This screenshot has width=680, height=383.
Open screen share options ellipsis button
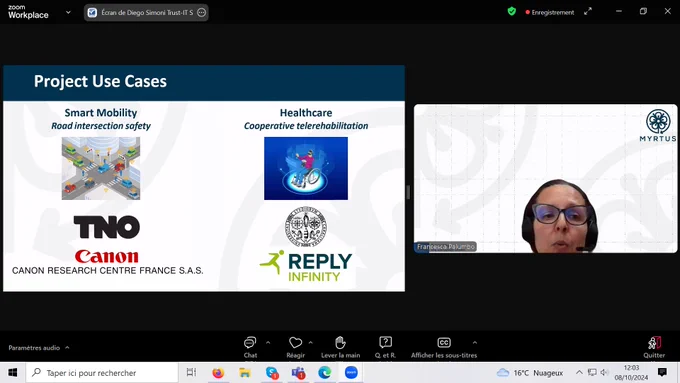coord(202,13)
